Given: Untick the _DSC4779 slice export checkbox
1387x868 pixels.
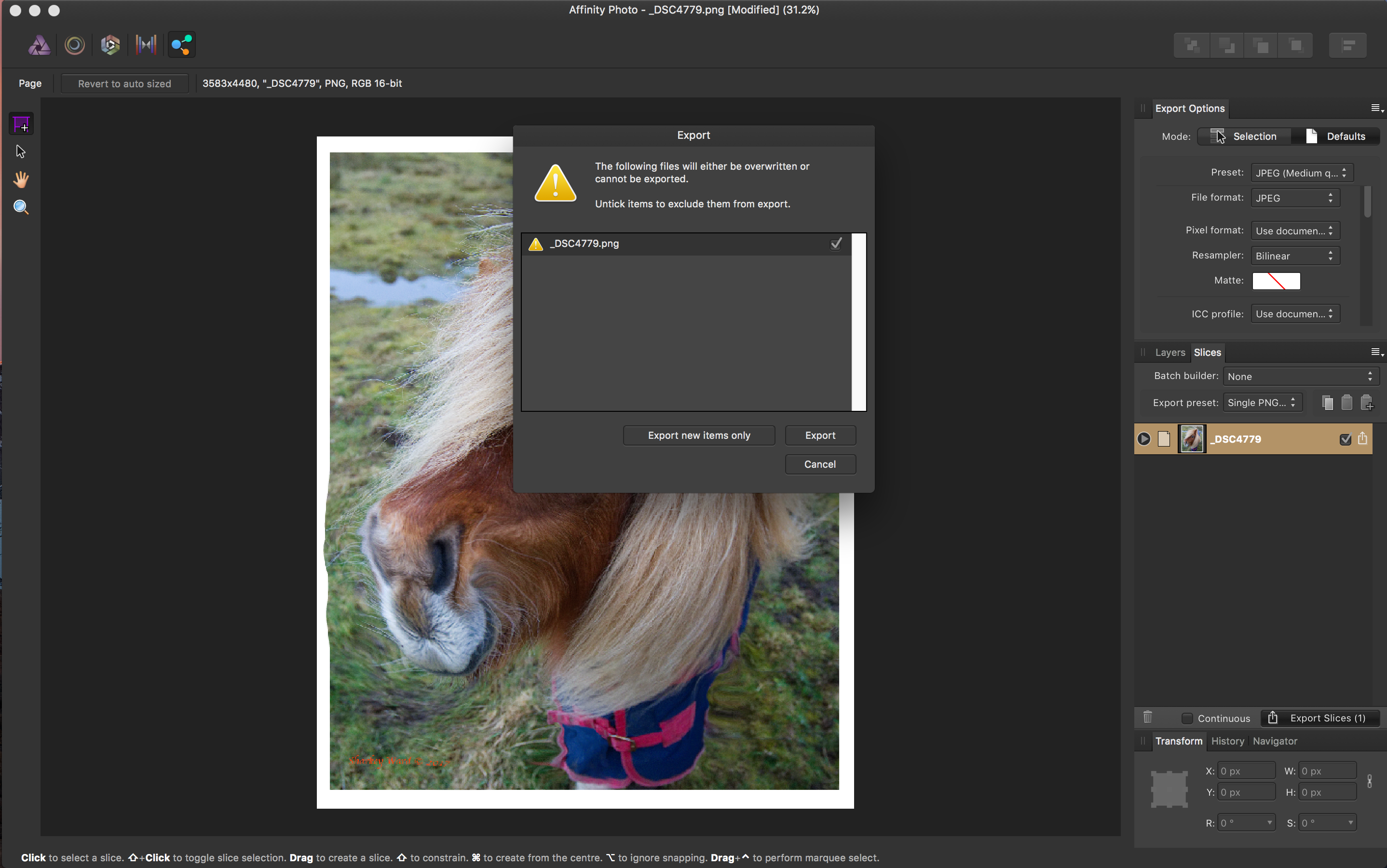Looking at the screenshot, I should click(x=1346, y=439).
